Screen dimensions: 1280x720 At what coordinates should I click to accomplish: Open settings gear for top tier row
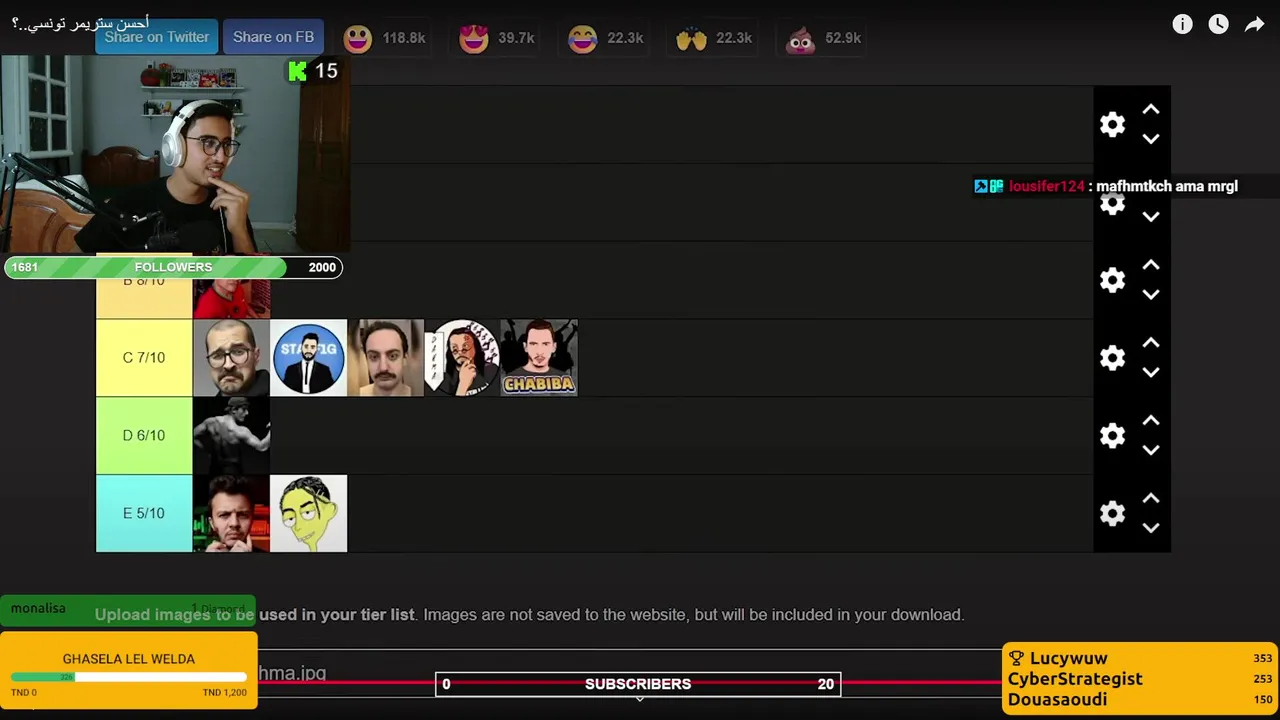[1112, 124]
